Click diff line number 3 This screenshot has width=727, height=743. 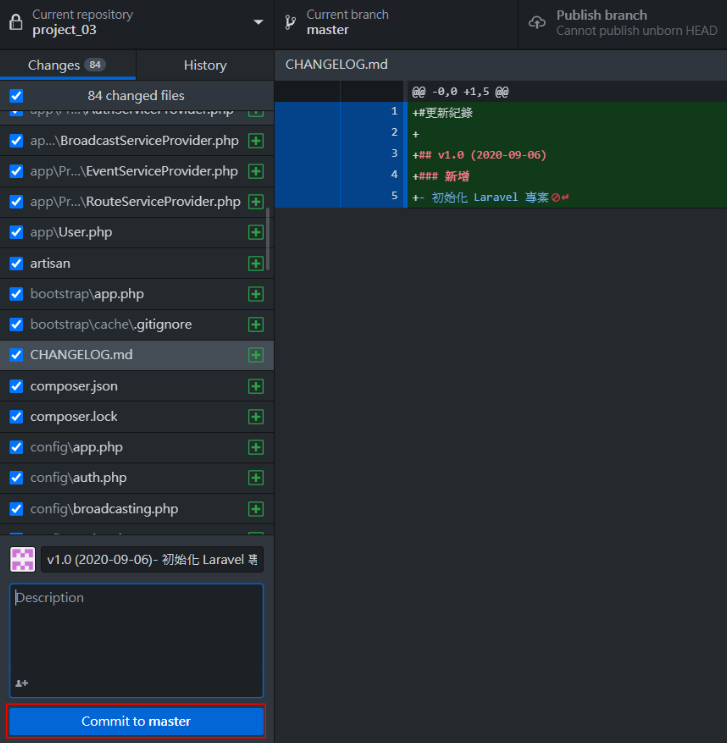tap(394, 154)
